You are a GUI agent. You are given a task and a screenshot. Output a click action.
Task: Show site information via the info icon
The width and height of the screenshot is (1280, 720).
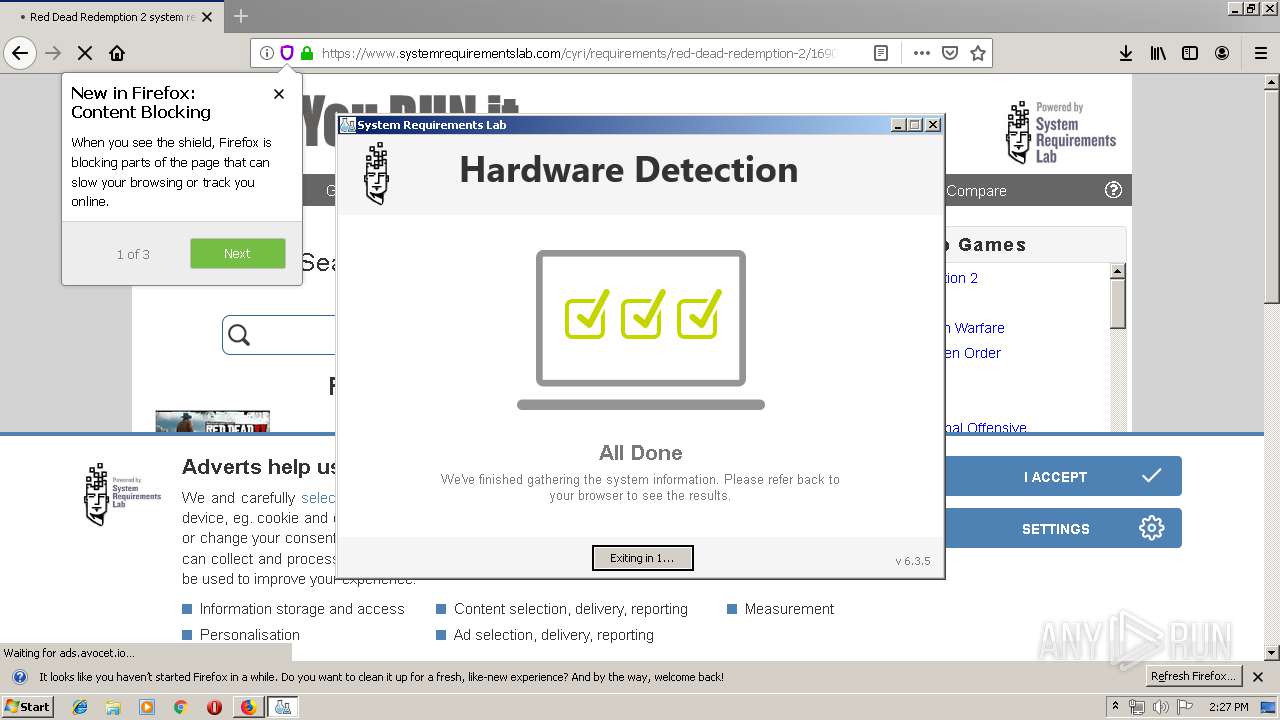[266, 53]
